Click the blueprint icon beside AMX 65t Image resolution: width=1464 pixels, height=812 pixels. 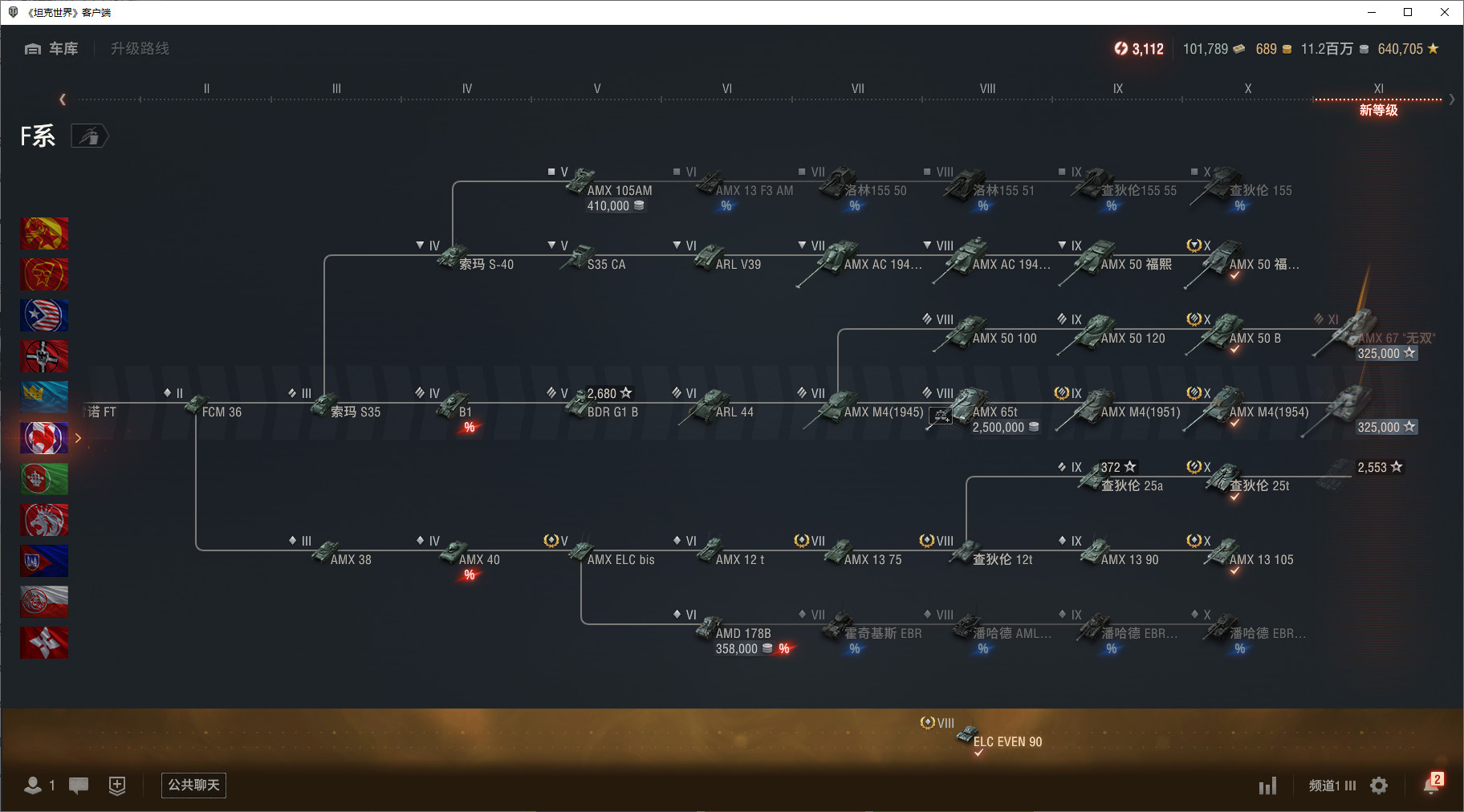(941, 416)
